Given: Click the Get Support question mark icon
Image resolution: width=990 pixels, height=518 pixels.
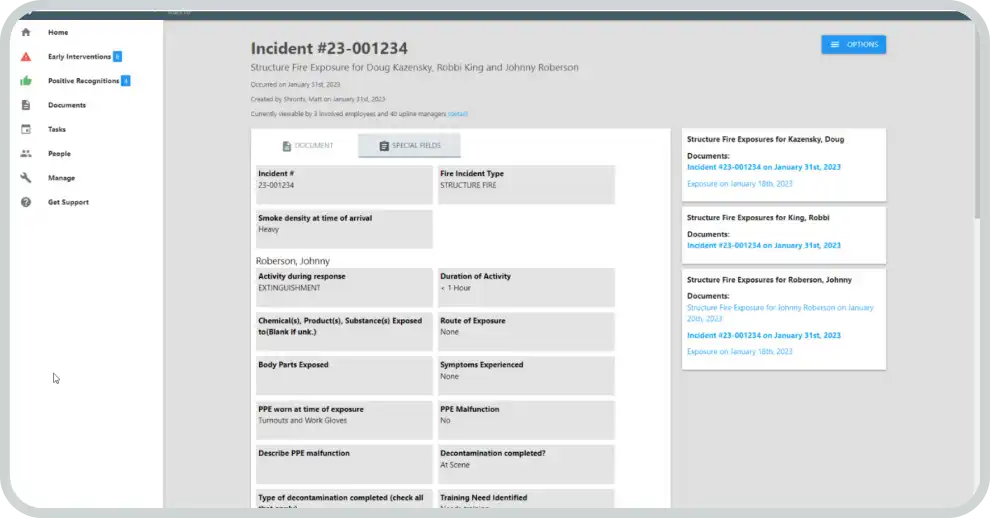Looking at the screenshot, I should pyautogui.click(x=26, y=202).
